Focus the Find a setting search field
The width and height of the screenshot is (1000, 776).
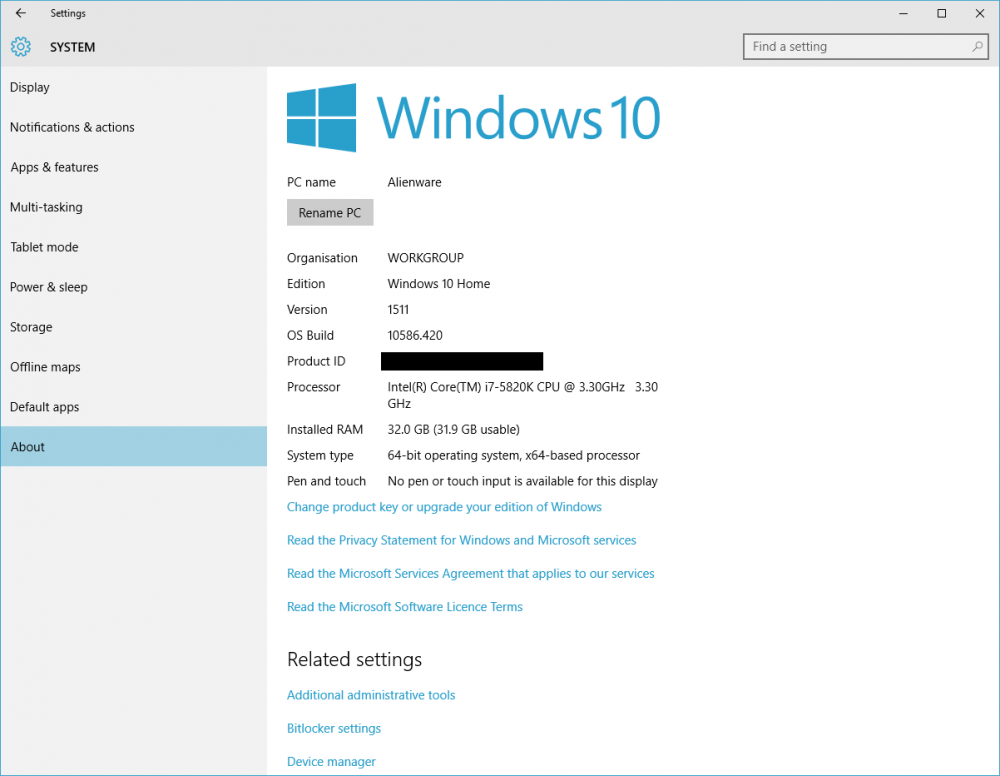pos(865,47)
